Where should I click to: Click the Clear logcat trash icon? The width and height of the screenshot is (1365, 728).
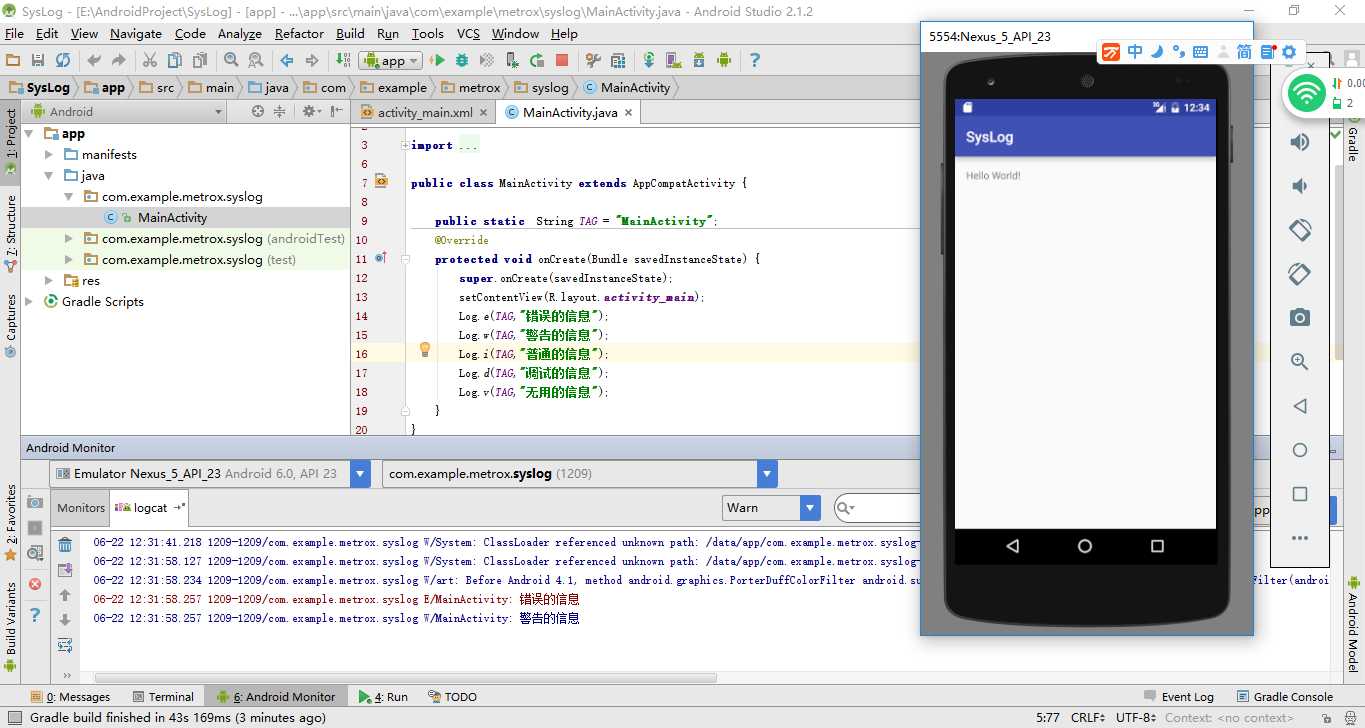point(65,545)
